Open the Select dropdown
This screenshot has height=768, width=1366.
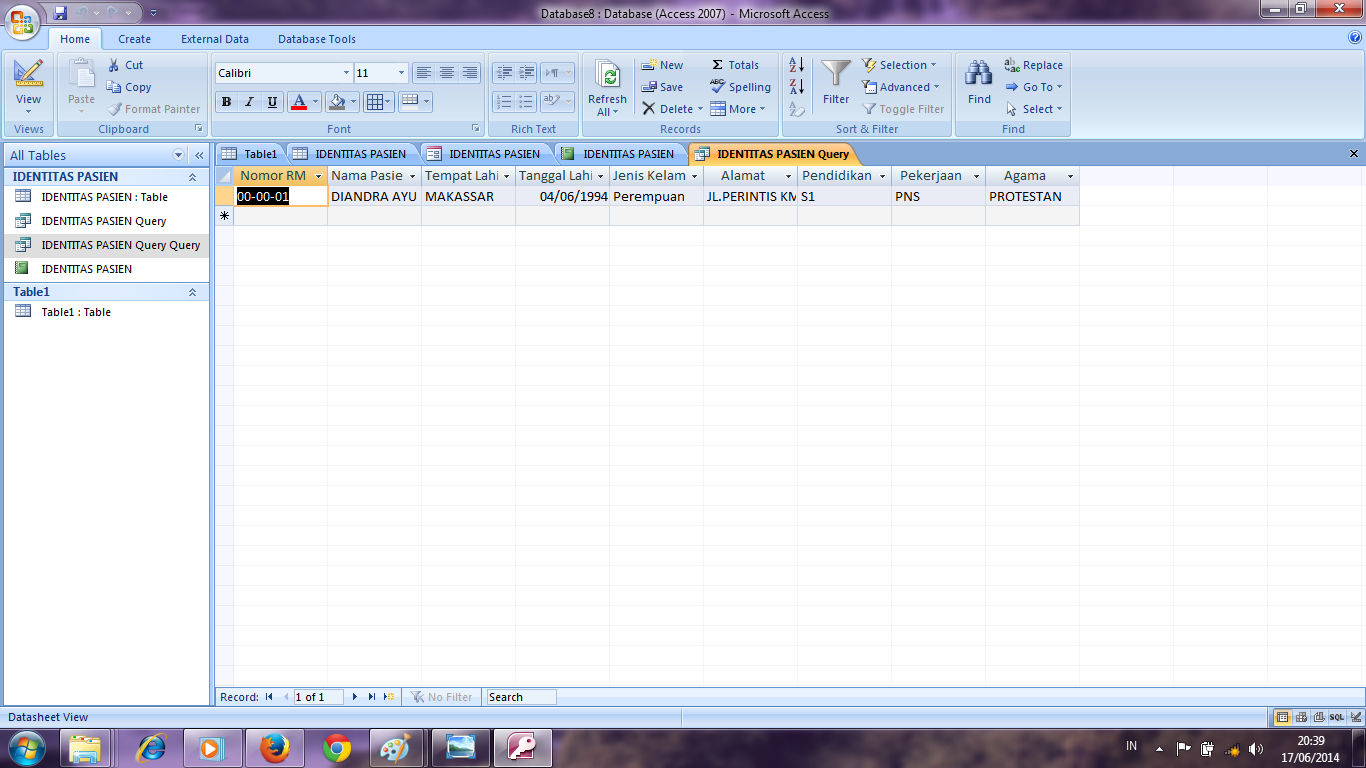[x=1034, y=109]
